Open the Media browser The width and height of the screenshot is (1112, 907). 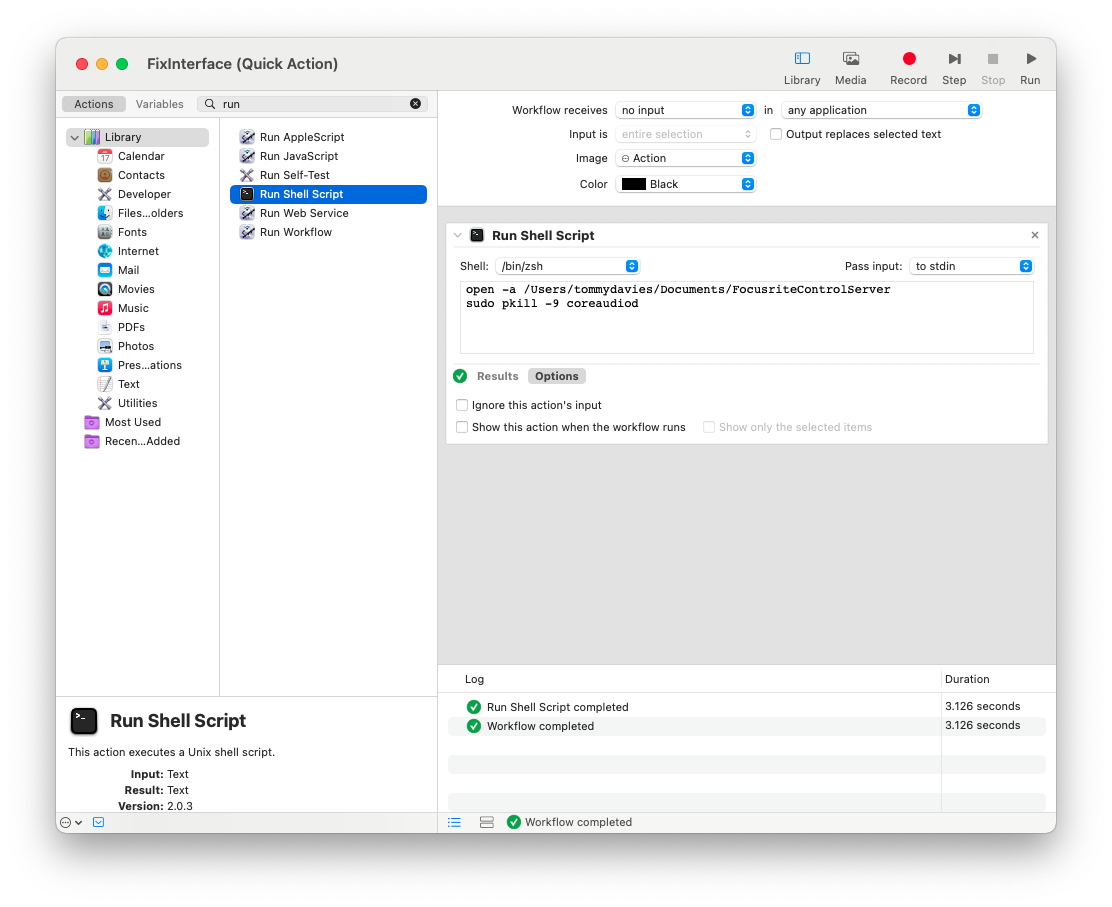[850, 68]
